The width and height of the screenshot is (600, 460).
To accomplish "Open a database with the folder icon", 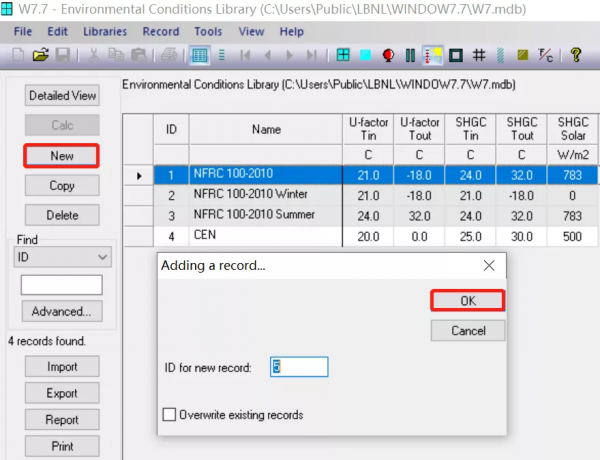I will (41, 55).
